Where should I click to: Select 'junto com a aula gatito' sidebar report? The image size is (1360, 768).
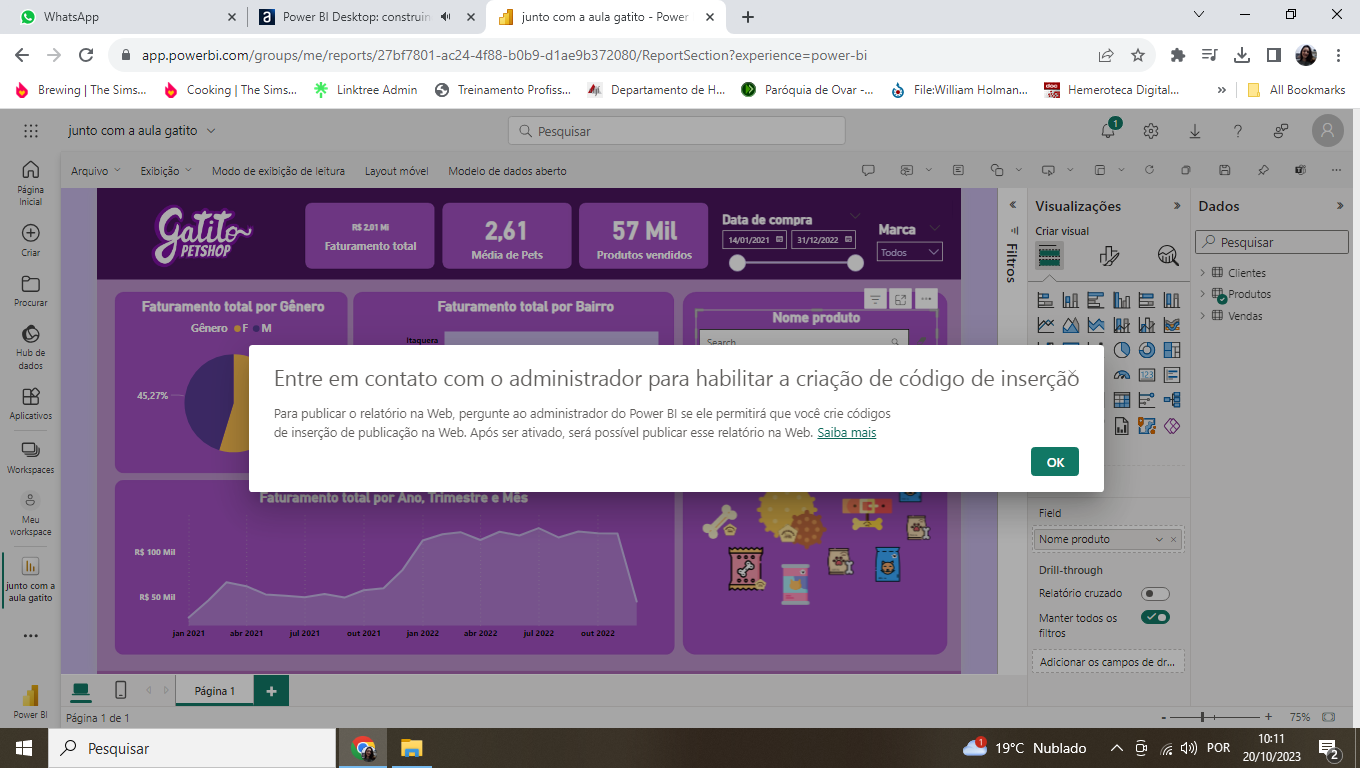[31, 580]
